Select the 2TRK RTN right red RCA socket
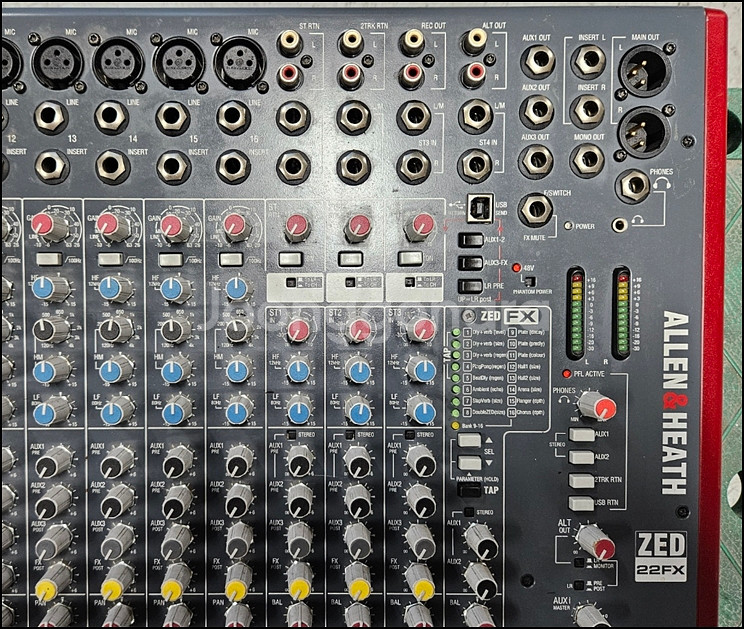Viewport: 744px width, 629px height. [351, 74]
